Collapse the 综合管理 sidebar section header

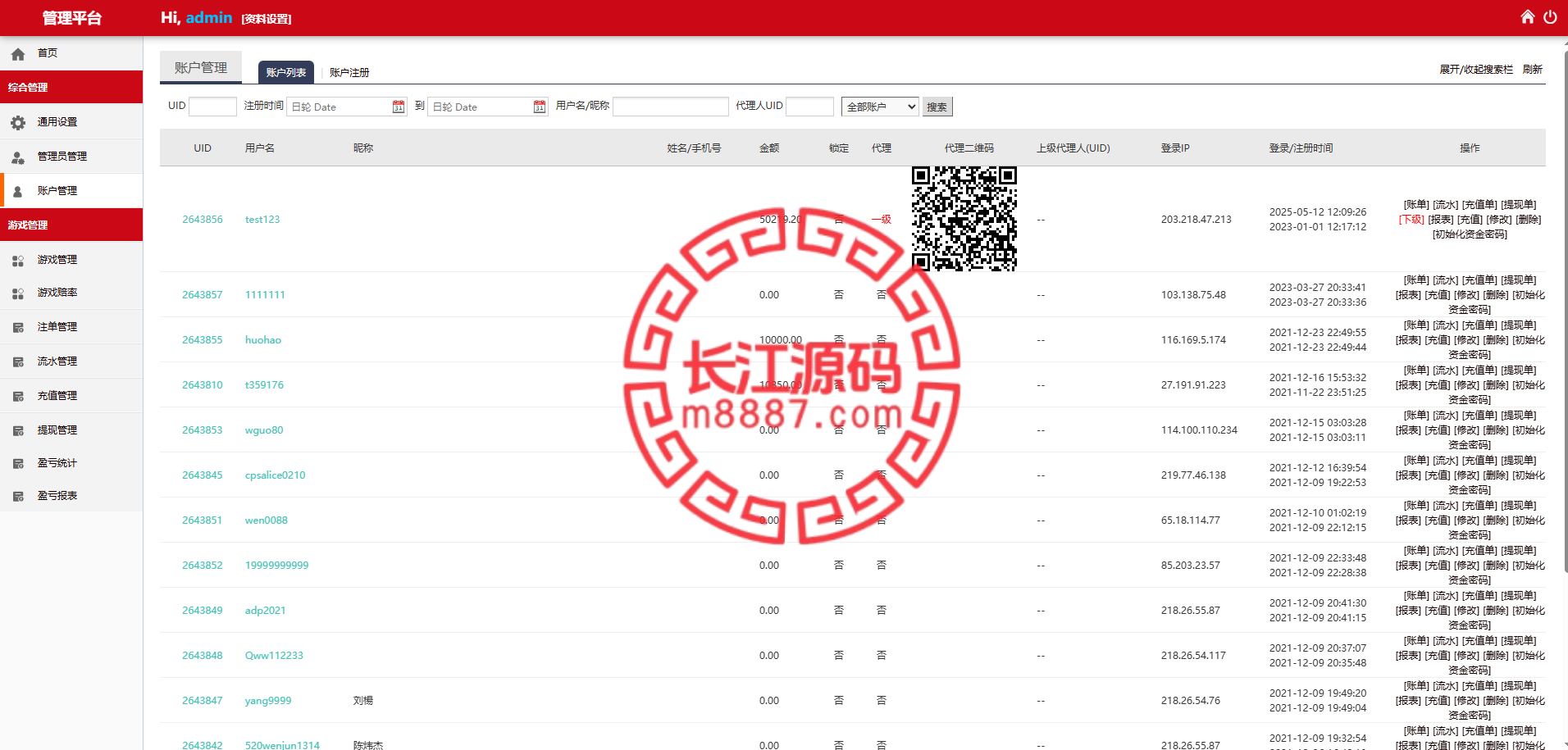[x=71, y=87]
